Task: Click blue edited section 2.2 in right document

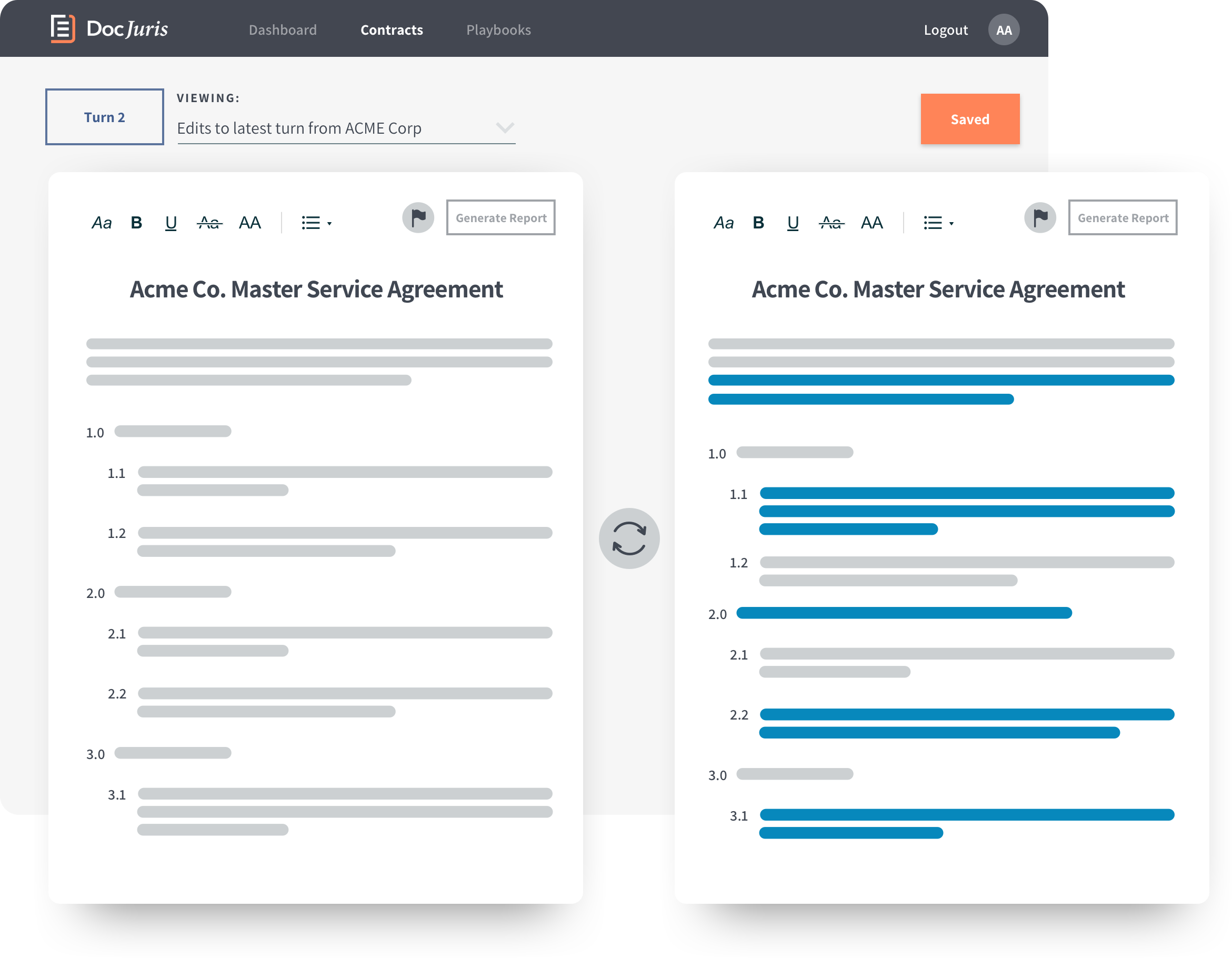Action: (x=952, y=723)
